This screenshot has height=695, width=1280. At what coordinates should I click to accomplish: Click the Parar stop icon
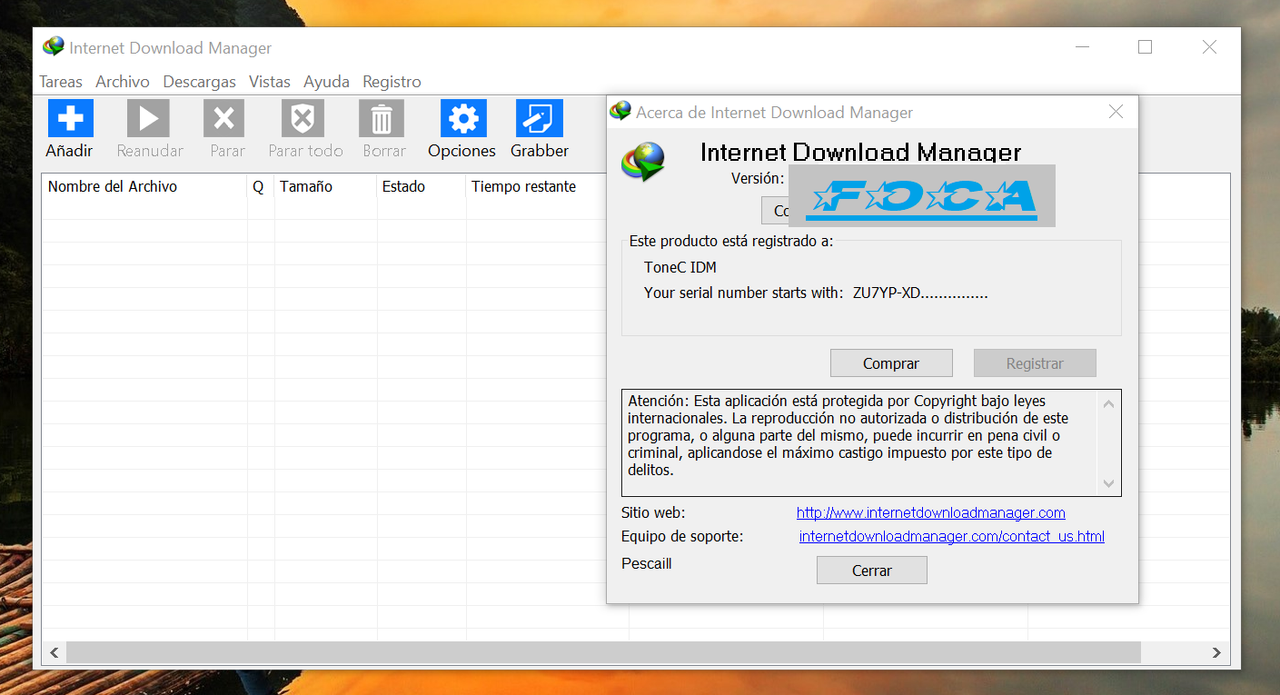click(x=224, y=118)
